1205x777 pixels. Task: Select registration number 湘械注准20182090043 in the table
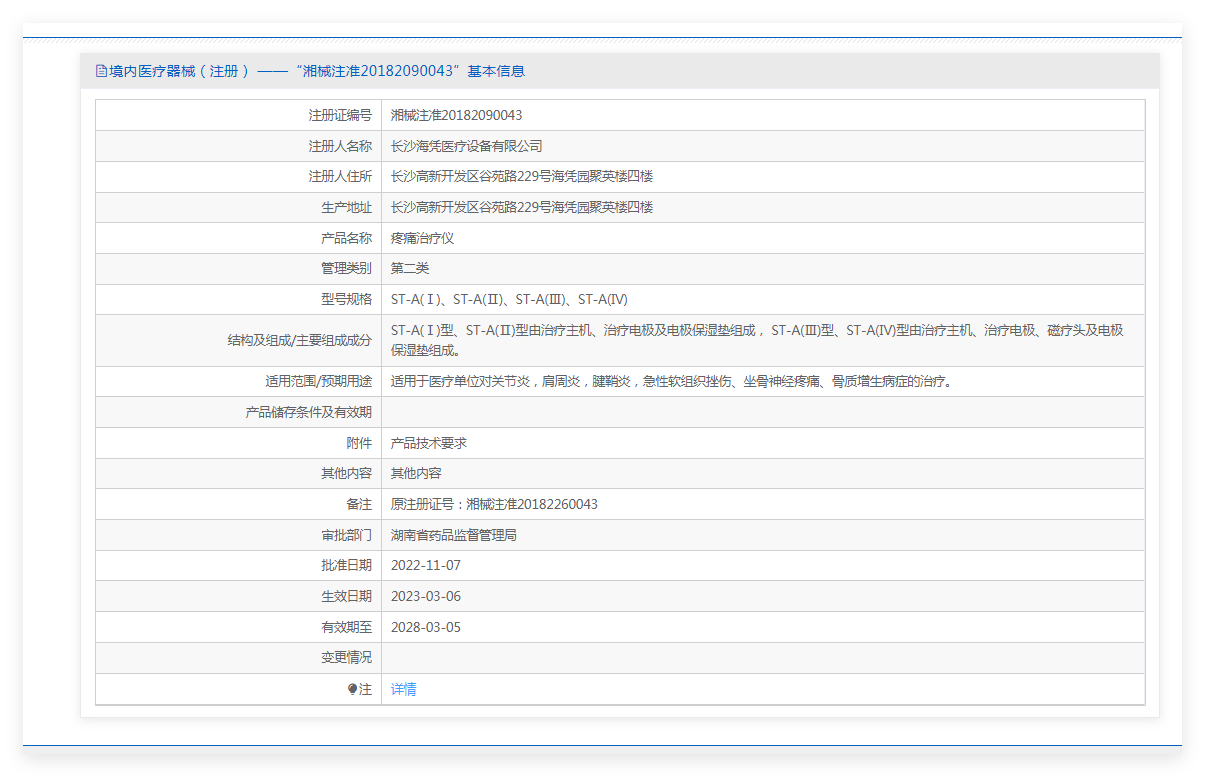click(x=457, y=115)
